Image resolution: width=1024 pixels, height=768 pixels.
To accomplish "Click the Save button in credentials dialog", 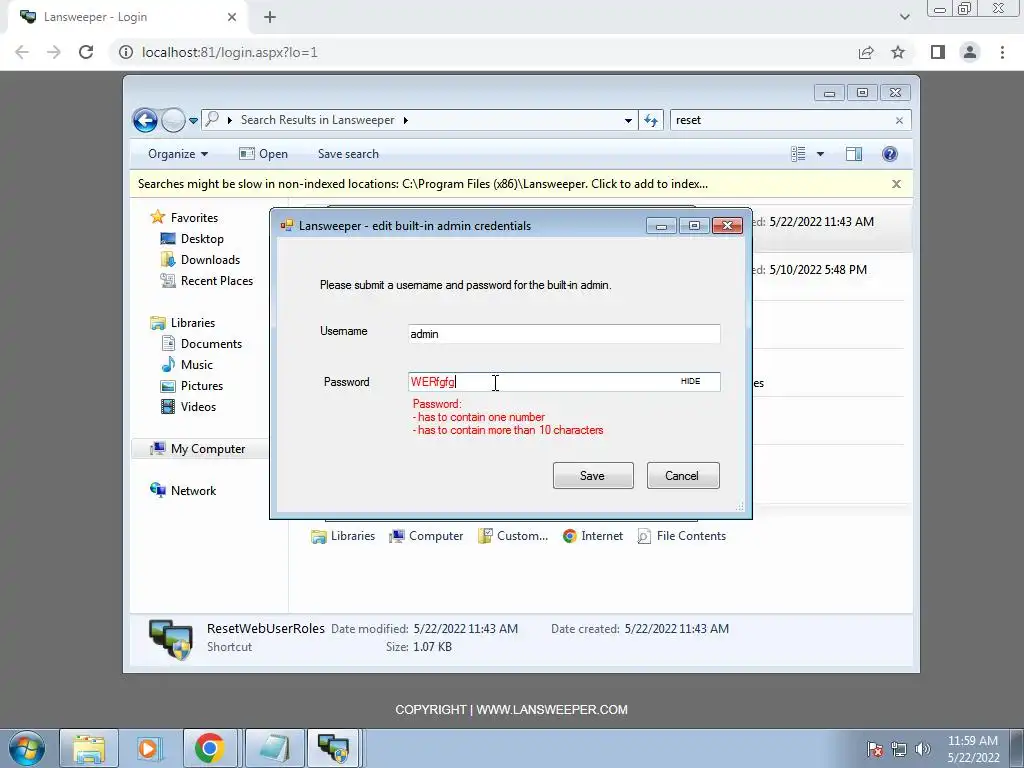I will coord(593,475).
